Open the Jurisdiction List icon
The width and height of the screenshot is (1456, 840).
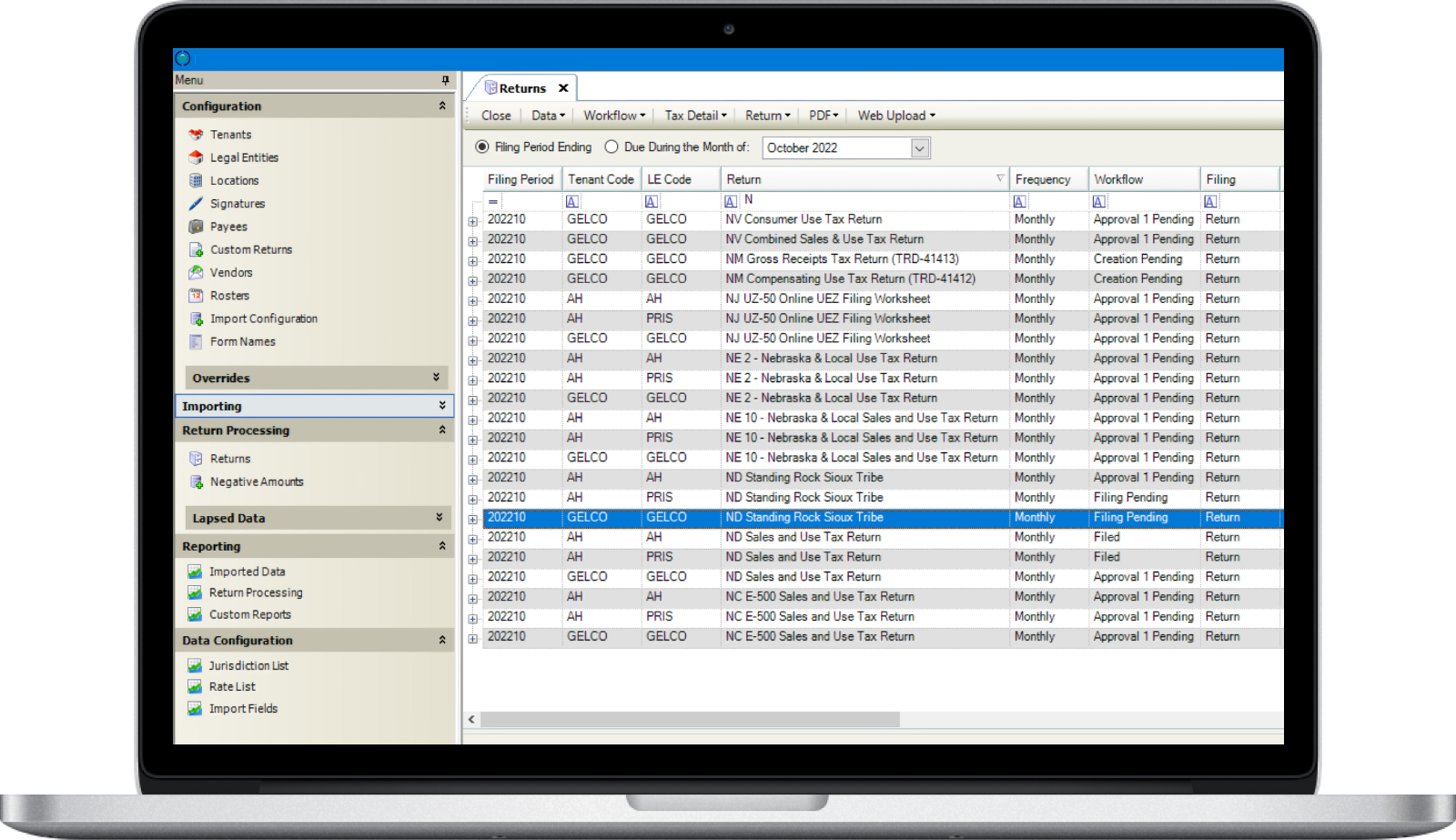click(195, 665)
